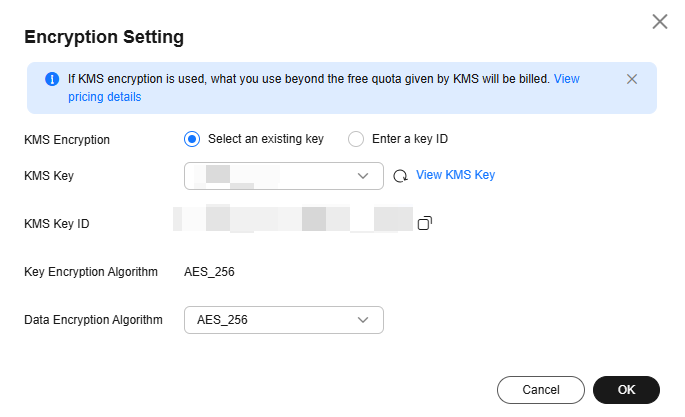Open the KMS Key combo box
This screenshot has width=685, height=417.
coord(284,176)
